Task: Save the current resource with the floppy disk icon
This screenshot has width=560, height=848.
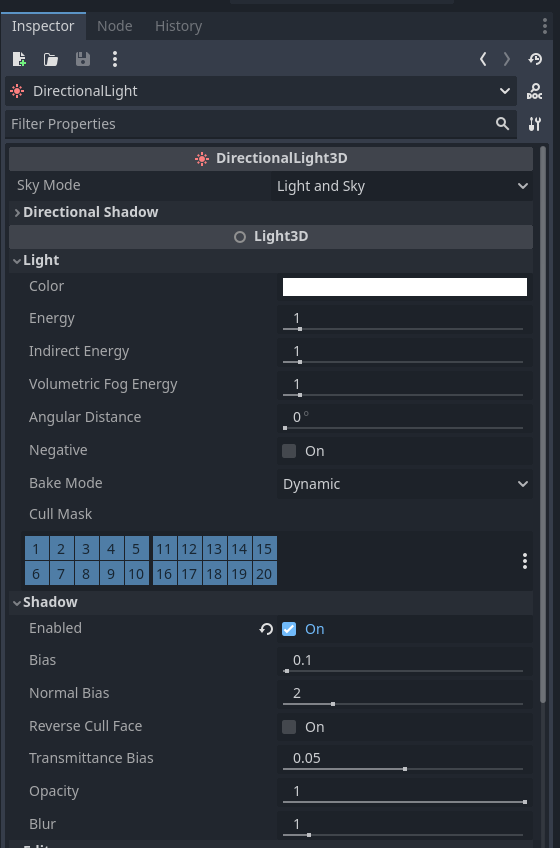Action: tap(83, 59)
